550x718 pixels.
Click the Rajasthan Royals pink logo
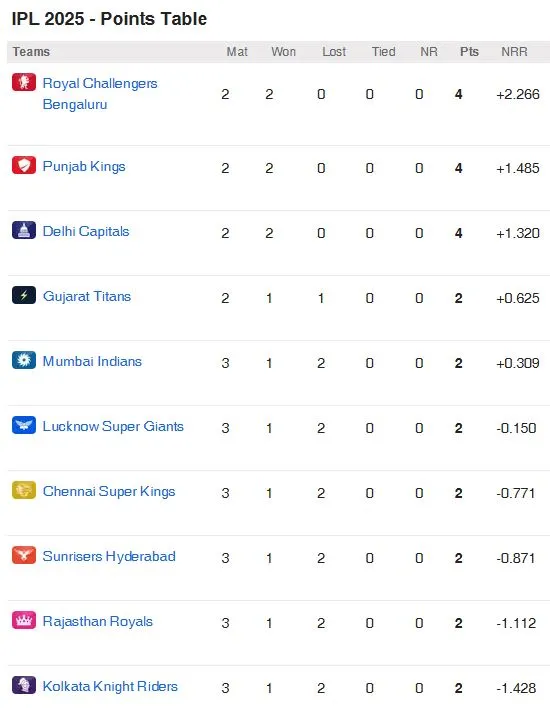24,620
